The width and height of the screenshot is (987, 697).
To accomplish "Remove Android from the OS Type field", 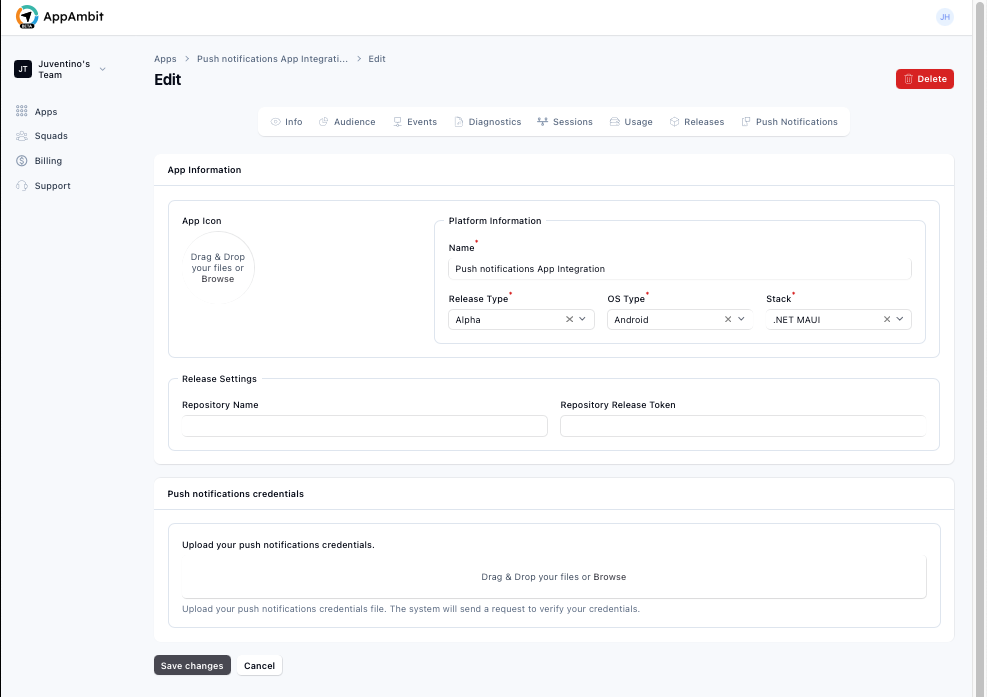I will click(727, 319).
